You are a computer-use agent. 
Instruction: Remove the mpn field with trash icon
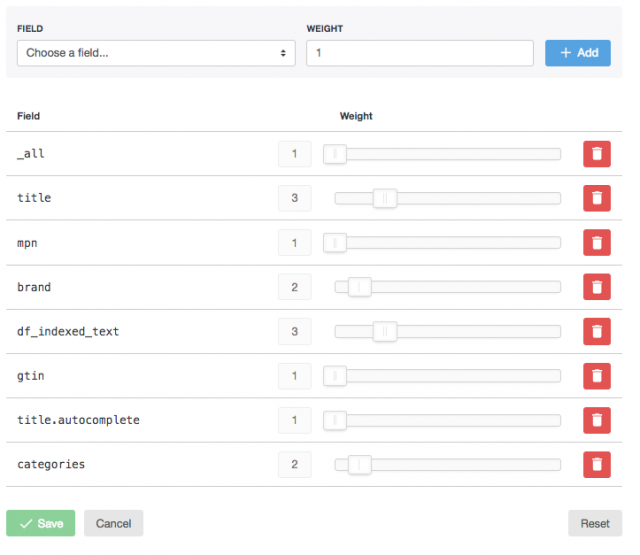[597, 242]
